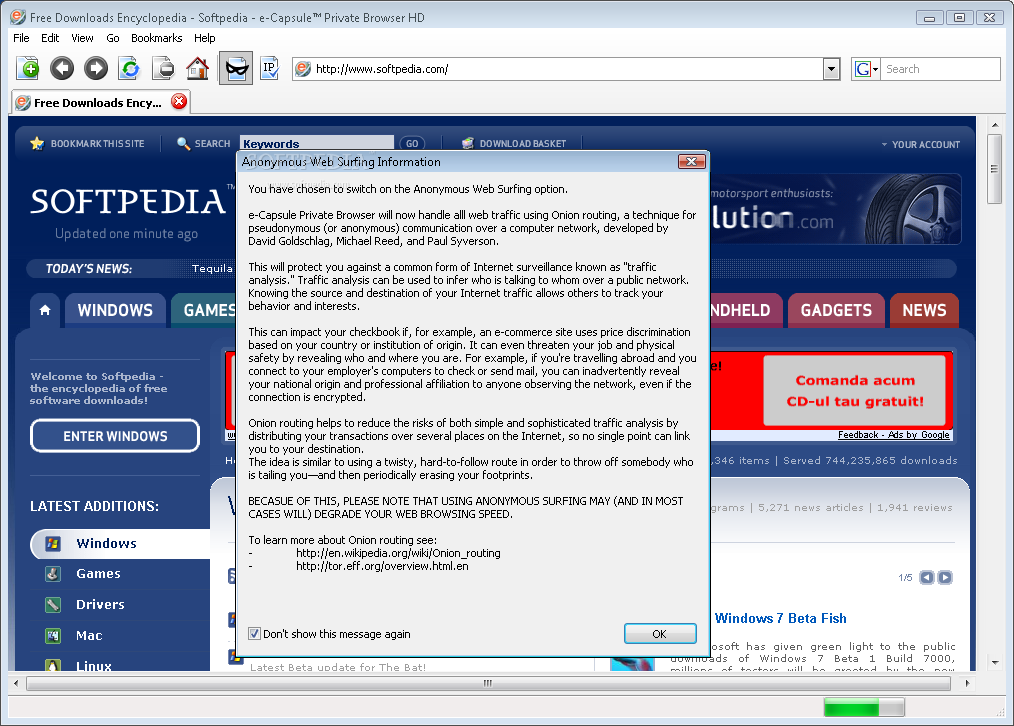Click the vertical scrollbar down arrow
This screenshot has height=726, width=1014.
pos(995,662)
